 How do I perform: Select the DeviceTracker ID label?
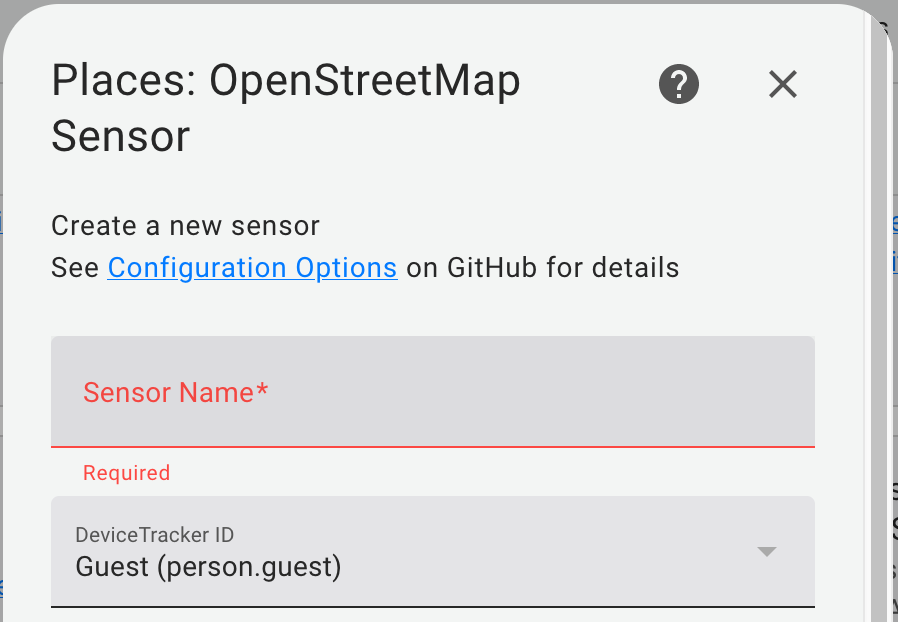tap(154, 535)
